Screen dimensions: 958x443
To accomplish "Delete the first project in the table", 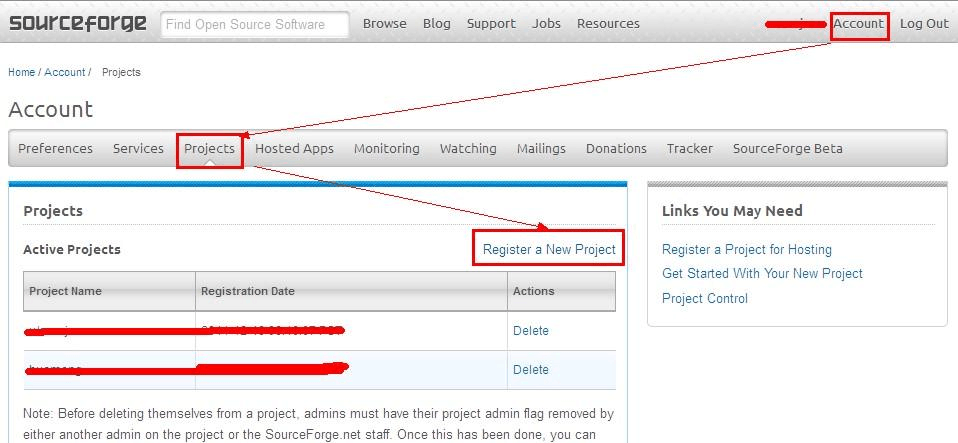I will [x=530, y=330].
